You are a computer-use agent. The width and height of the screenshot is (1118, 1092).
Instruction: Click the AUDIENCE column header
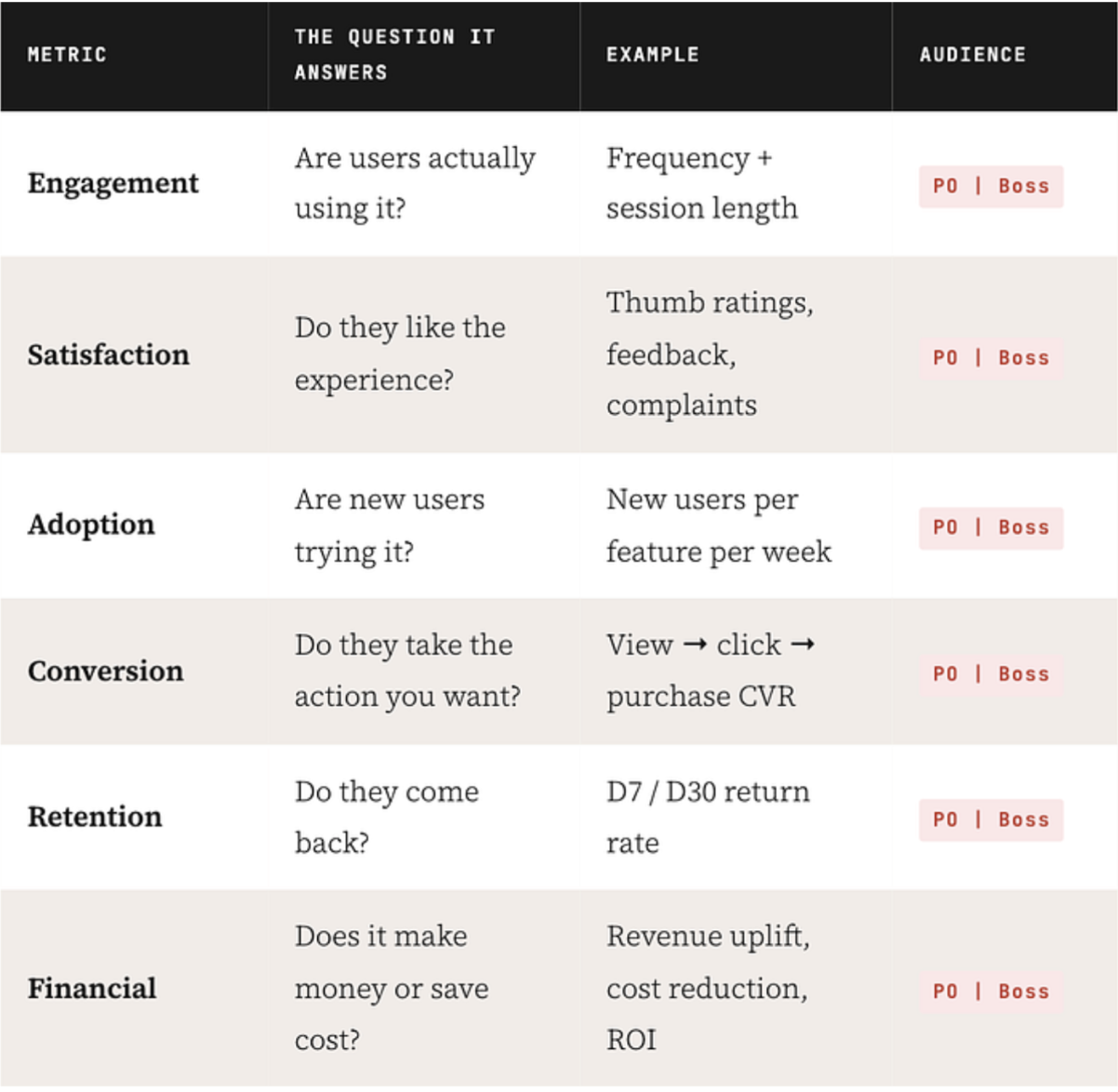click(972, 55)
